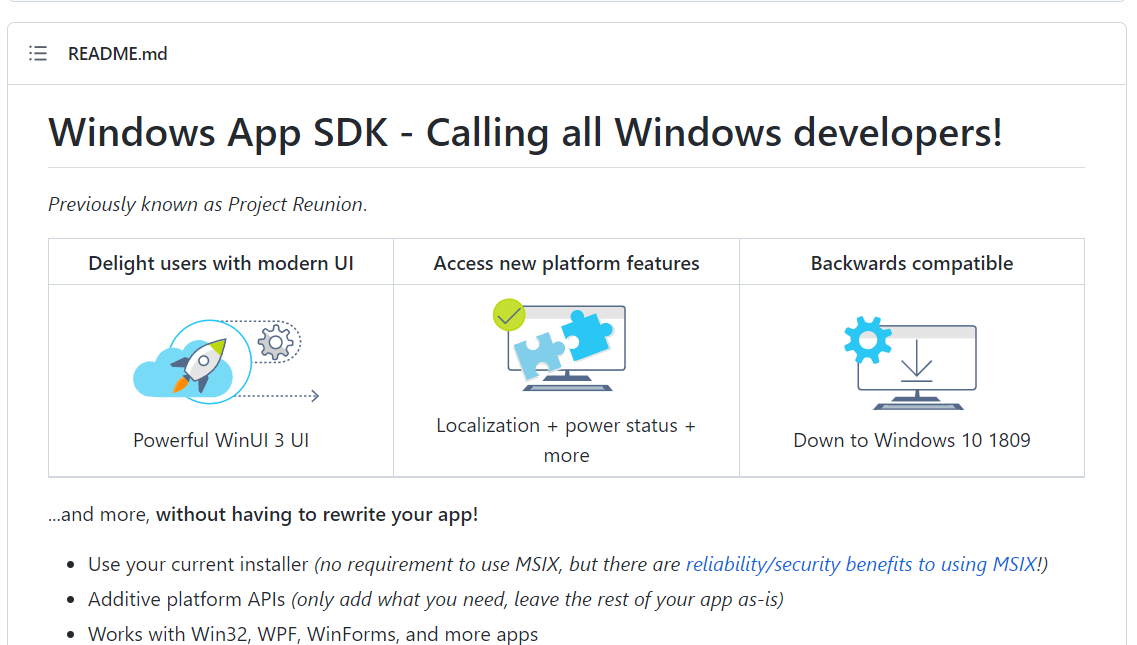
Task: Click 'Use your current installer' bullet text
Action: (198, 564)
